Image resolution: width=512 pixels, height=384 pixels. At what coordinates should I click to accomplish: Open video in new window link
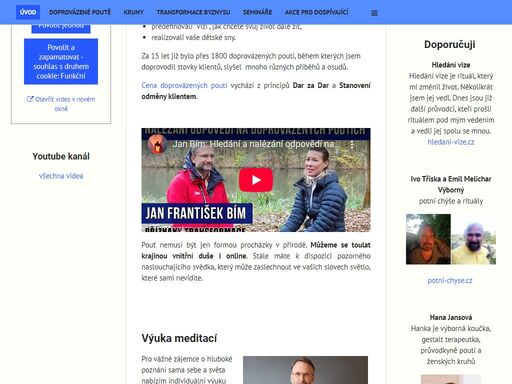click(x=61, y=104)
